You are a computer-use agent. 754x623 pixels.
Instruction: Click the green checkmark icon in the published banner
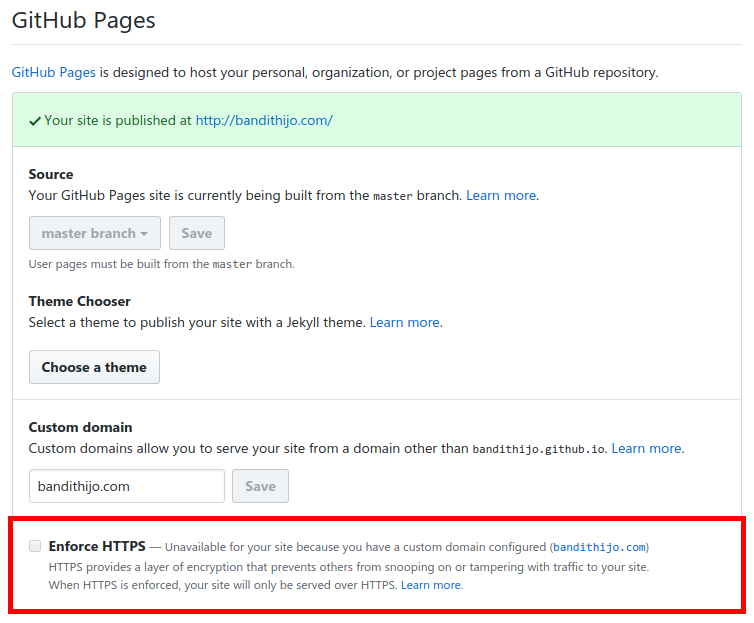[35, 121]
